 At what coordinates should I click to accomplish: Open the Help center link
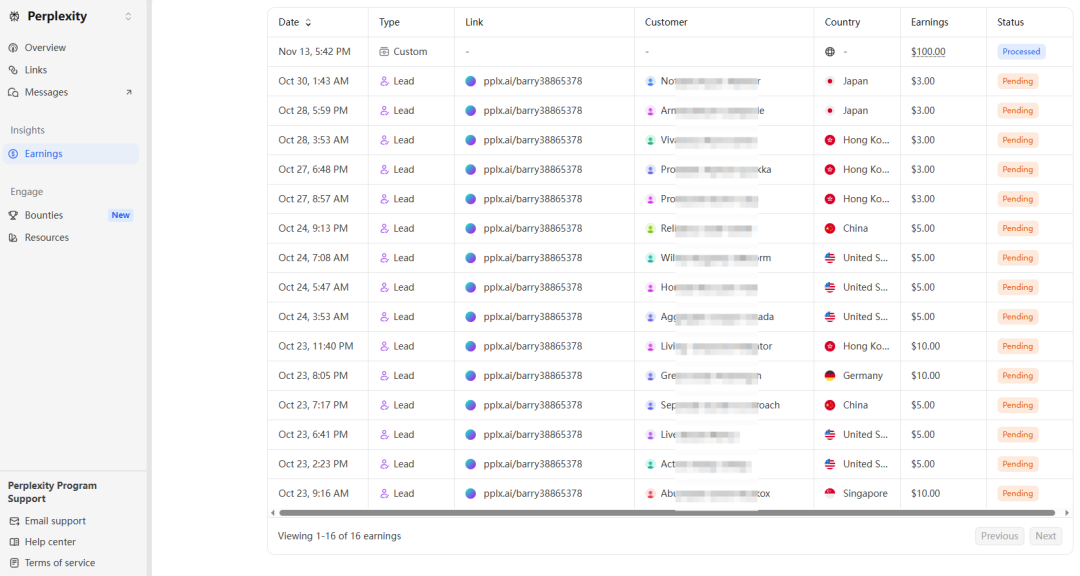tap(50, 542)
